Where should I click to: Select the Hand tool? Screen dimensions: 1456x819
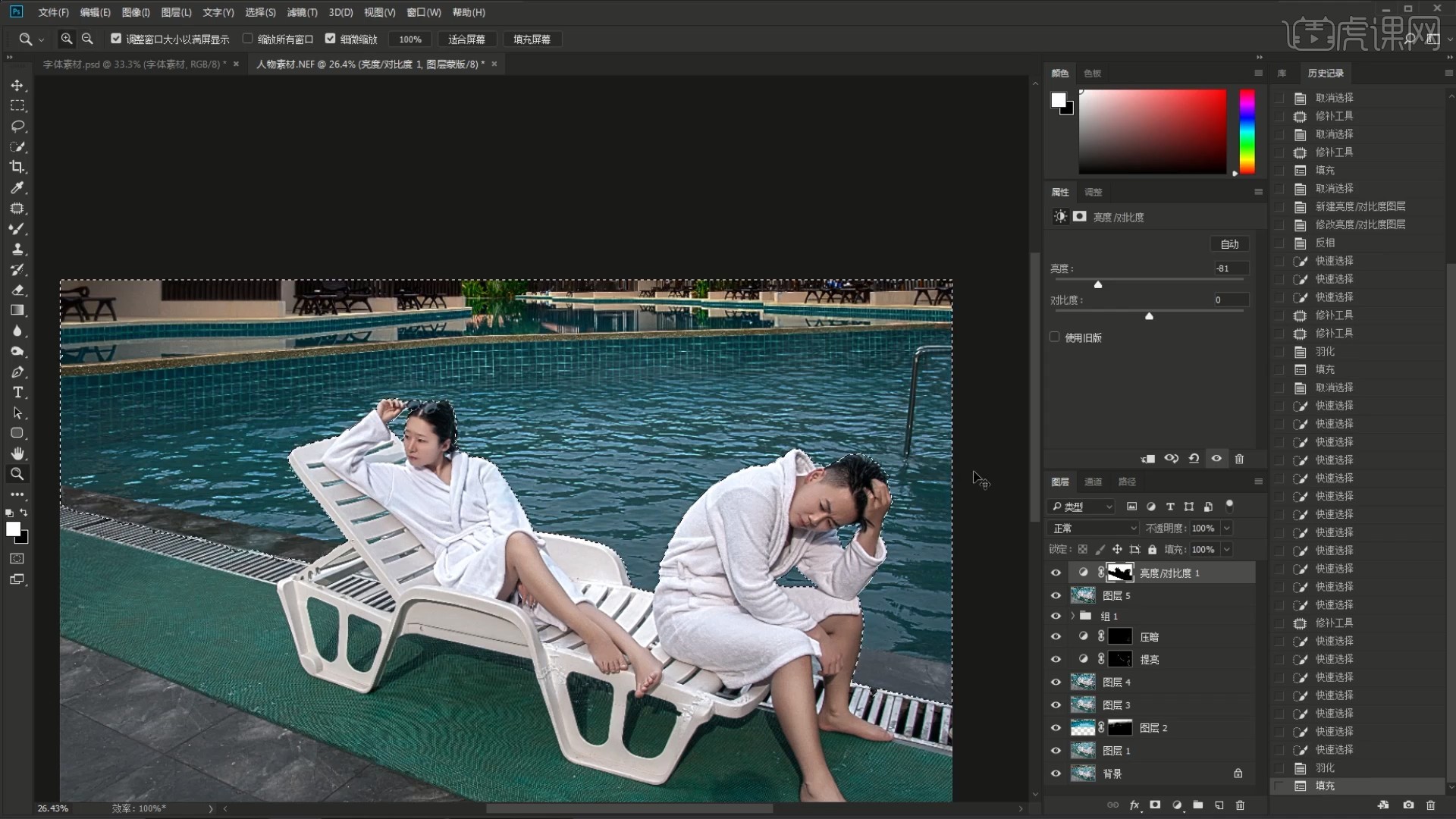tap(17, 453)
